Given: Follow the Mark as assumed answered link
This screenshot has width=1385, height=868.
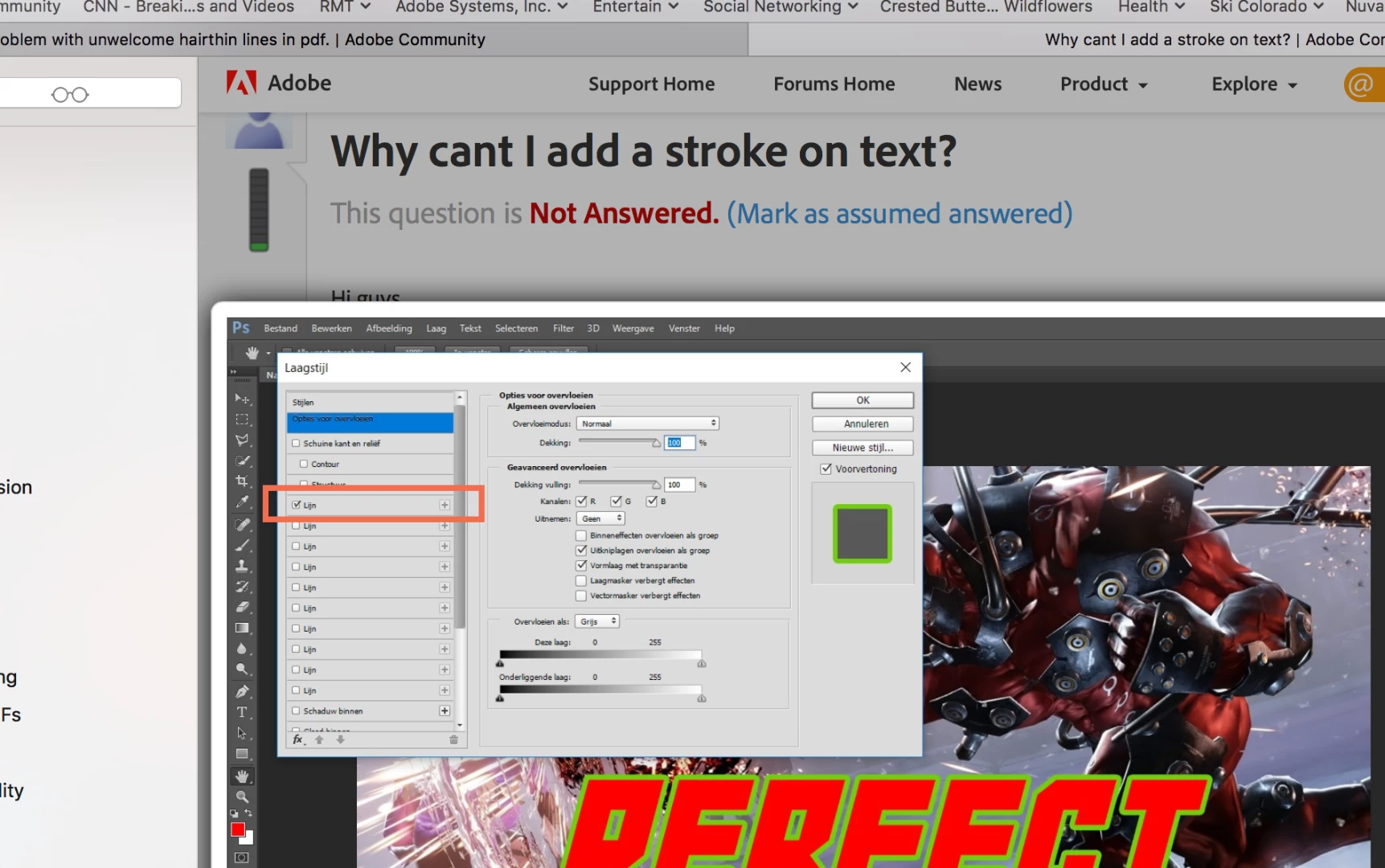Looking at the screenshot, I should [899, 214].
